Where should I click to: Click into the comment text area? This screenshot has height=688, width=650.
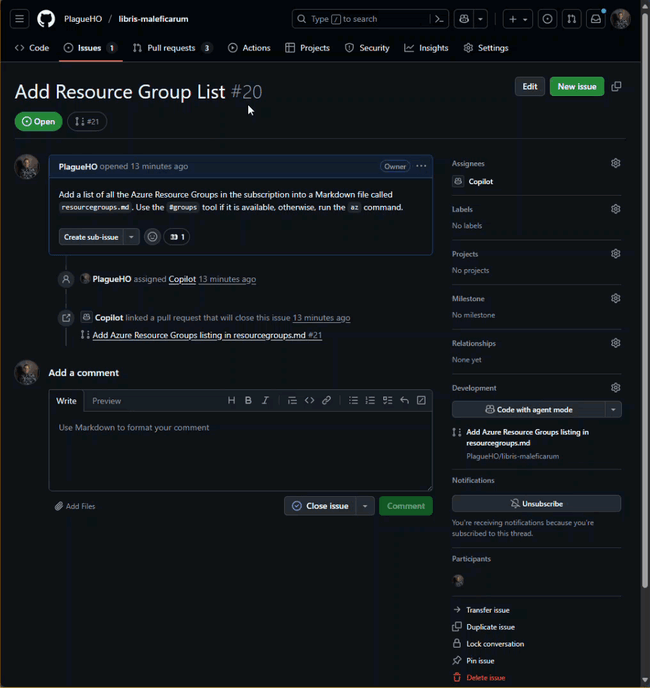point(241,451)
